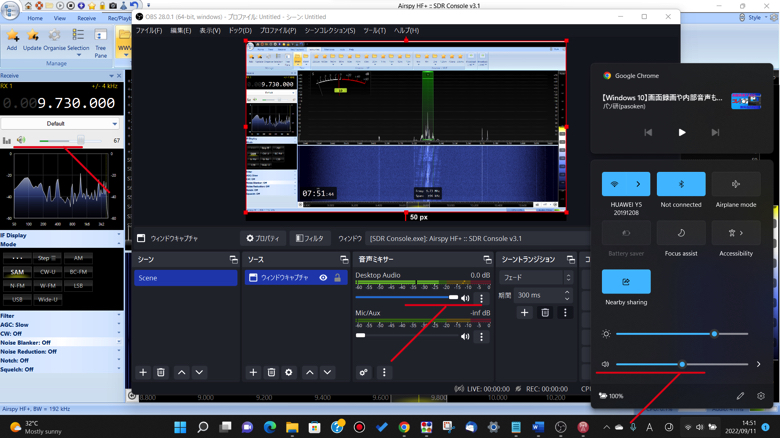780x438 pixels.
Task: Click the フィルタ button
Action: pyautogui.click(x=309, y=238)
